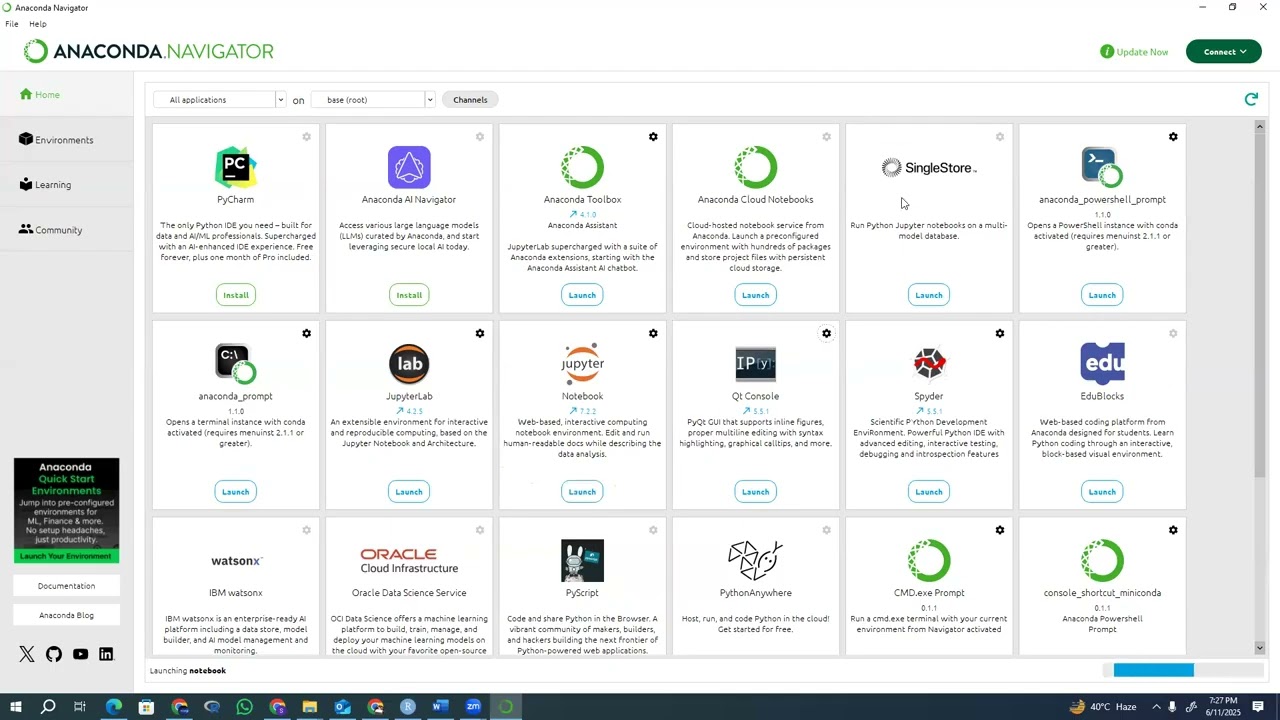Click the EduBlocks icon

click(1102, 364)
